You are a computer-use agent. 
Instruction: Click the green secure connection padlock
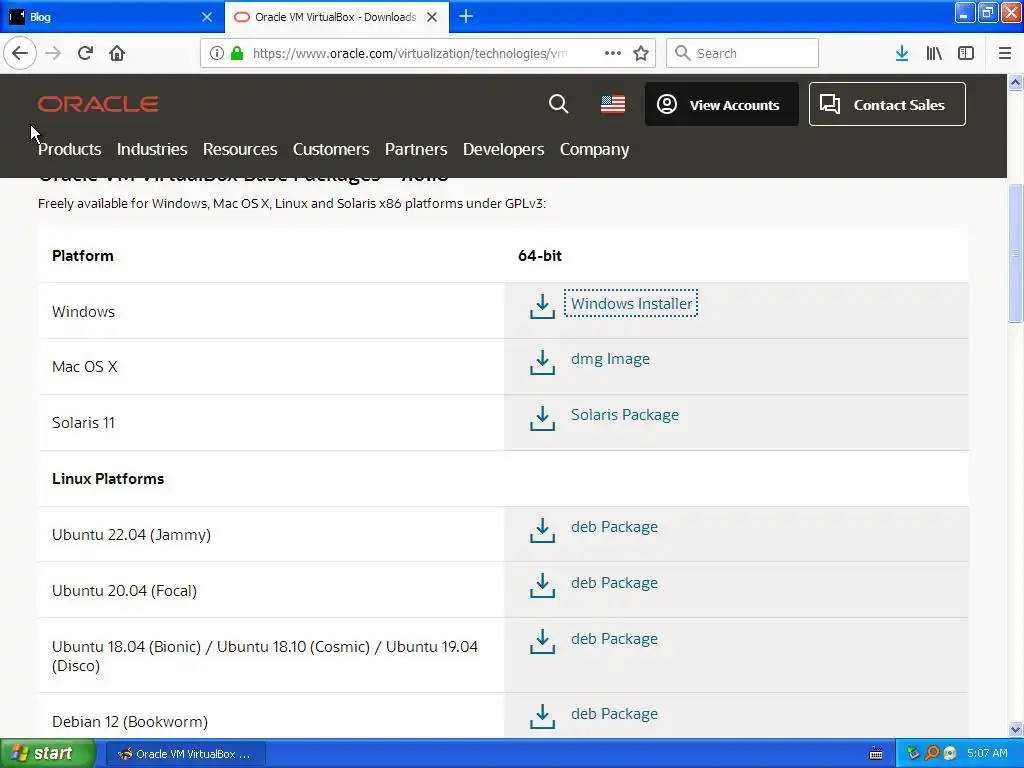(x=237, y=53)
